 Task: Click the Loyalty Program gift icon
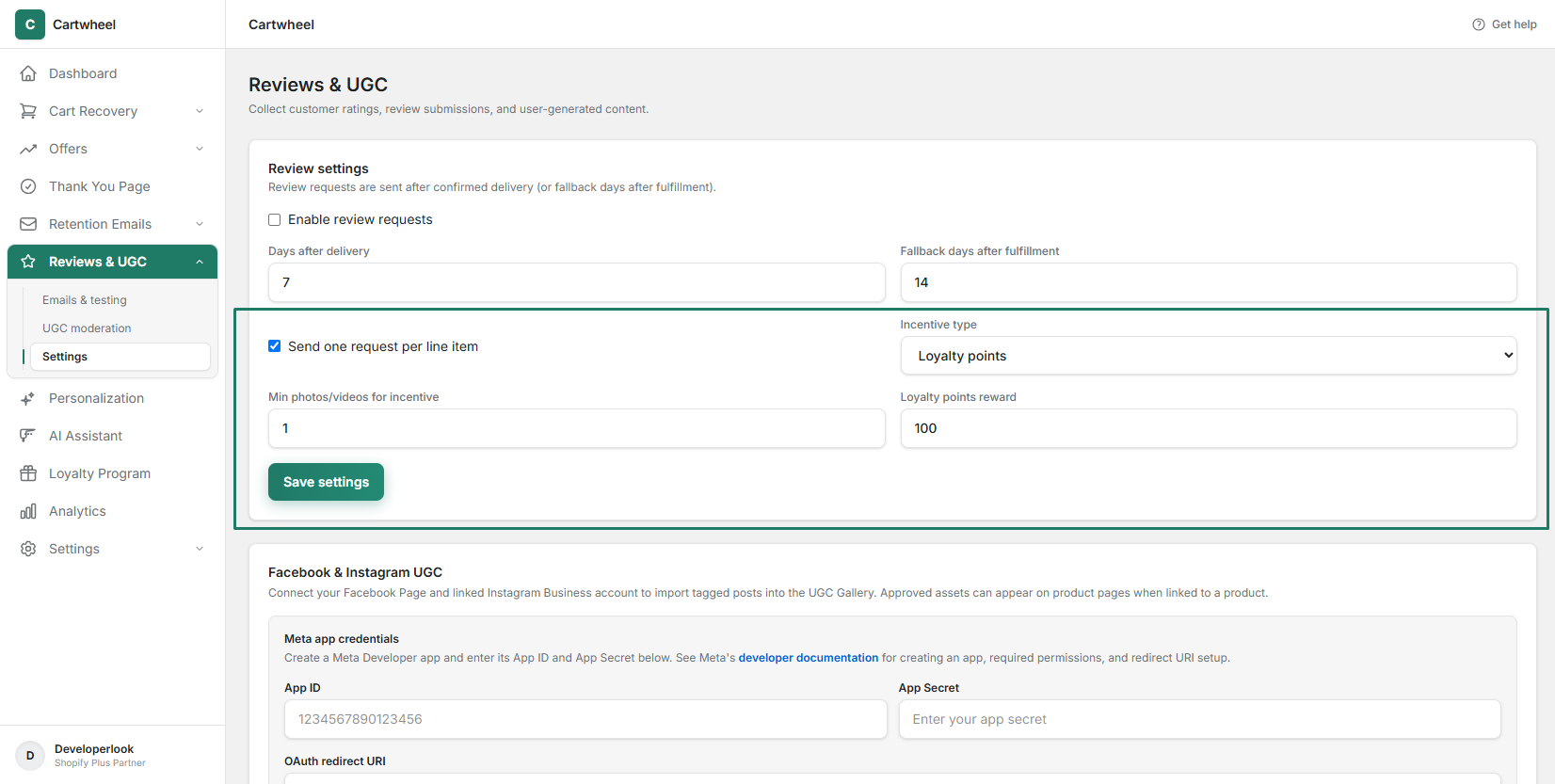tap(28, 473)
